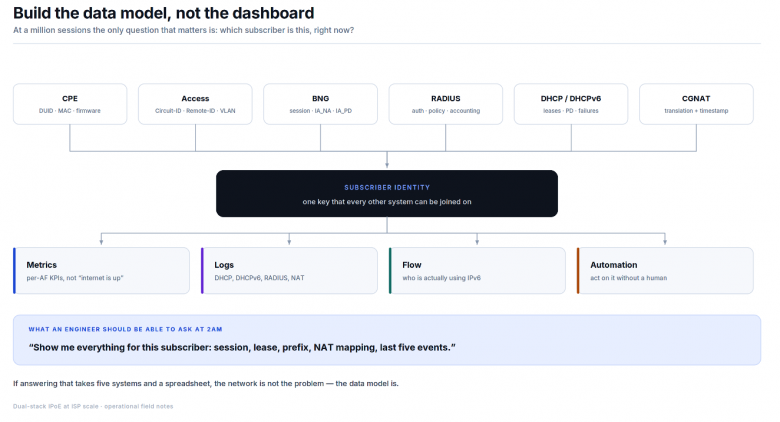Click the BNG session box

pyautogui.click(x=320, y=104)
